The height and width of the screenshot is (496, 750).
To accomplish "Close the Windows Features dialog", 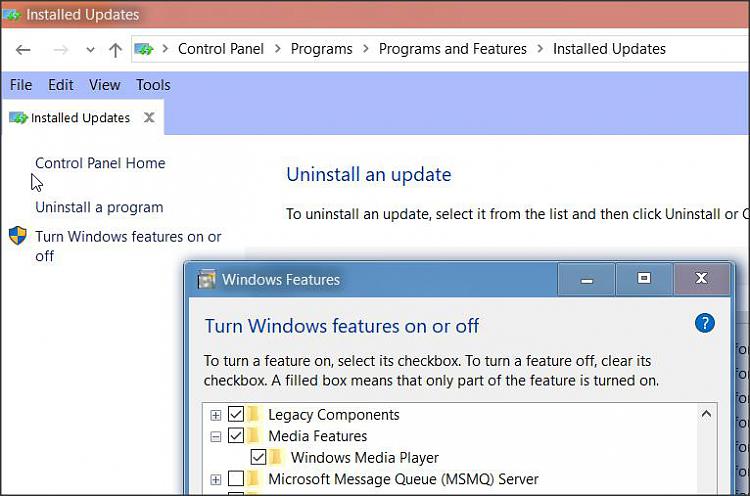I will click(702, 279).
